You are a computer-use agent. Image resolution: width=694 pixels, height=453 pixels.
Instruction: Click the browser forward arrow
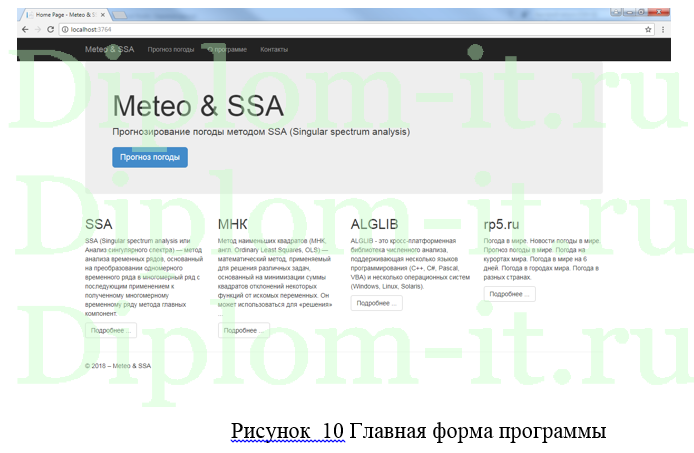pyautogui.click(x=38, y=29)
